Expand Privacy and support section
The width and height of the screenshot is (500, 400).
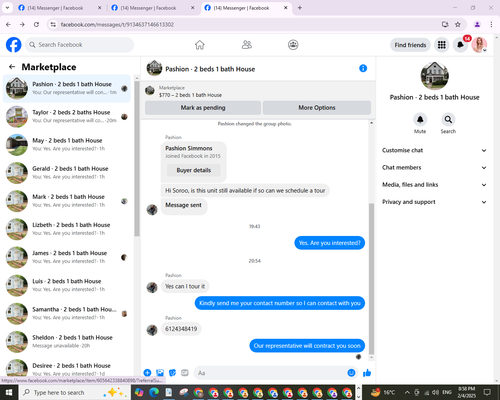click(434, 202)
